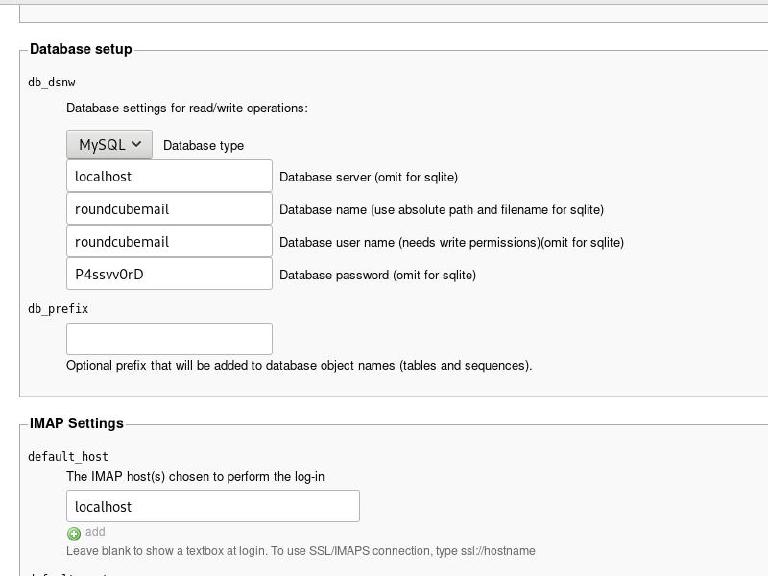
Task: Open the MySQL database type dropdown
Action: coord(110,144)
